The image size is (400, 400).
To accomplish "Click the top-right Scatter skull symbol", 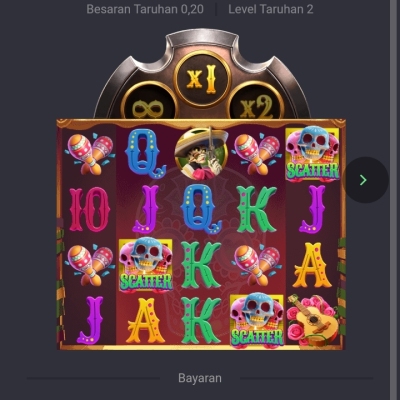I will [312, 154].
